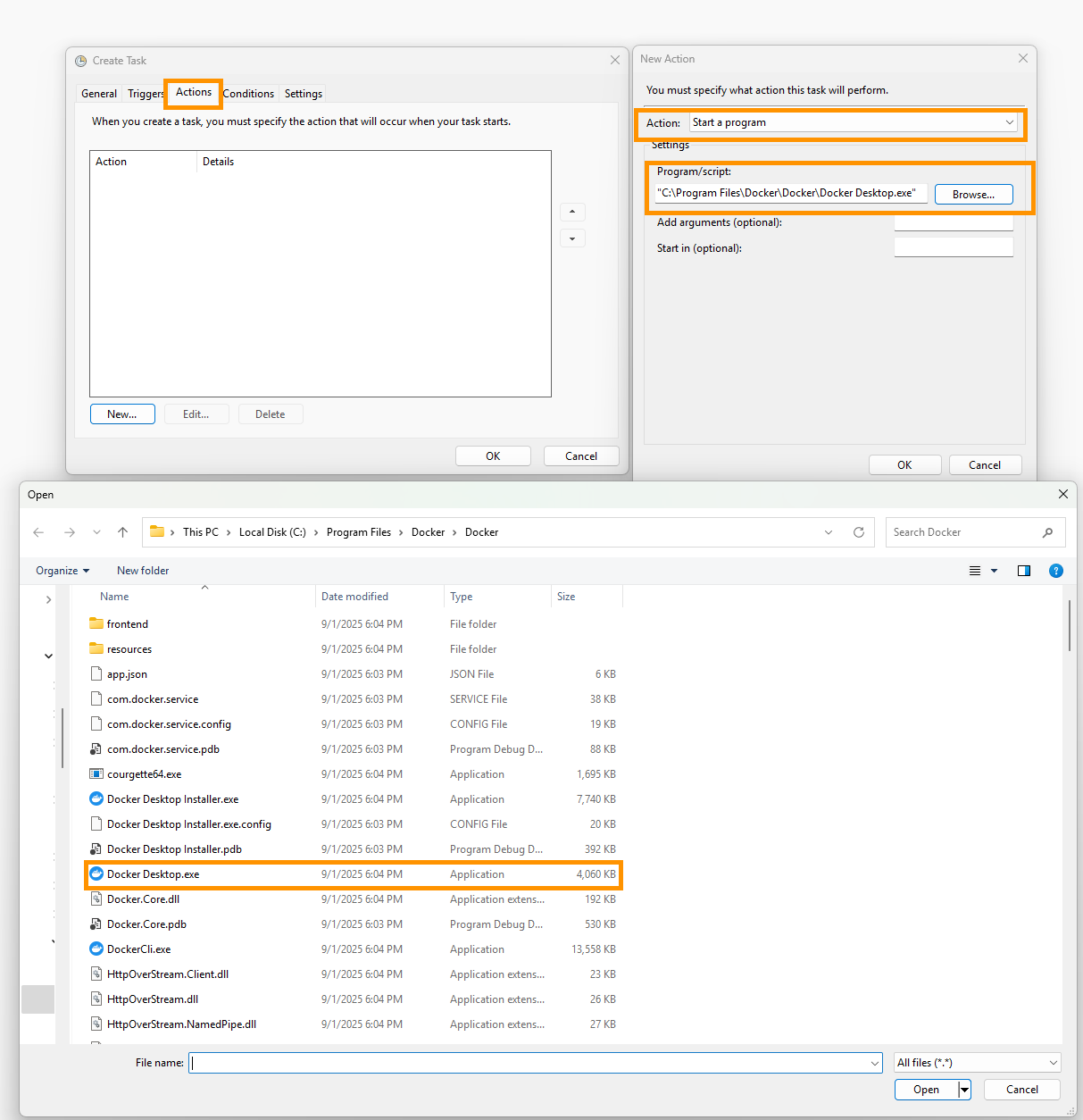
Task: Click the Open button in file dialog
Action: 926,1090
